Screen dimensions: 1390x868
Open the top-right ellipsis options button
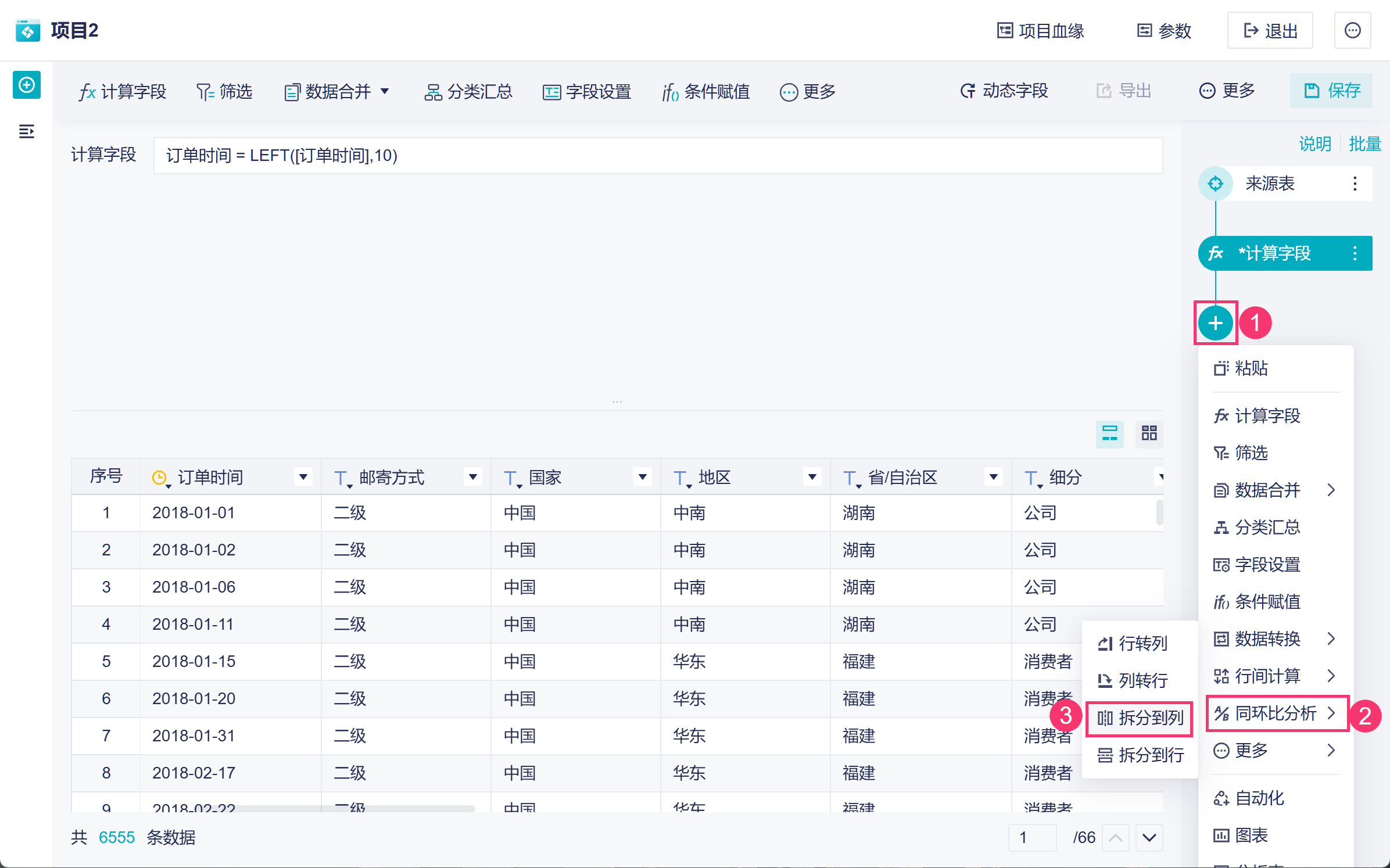pos(1352,31)
